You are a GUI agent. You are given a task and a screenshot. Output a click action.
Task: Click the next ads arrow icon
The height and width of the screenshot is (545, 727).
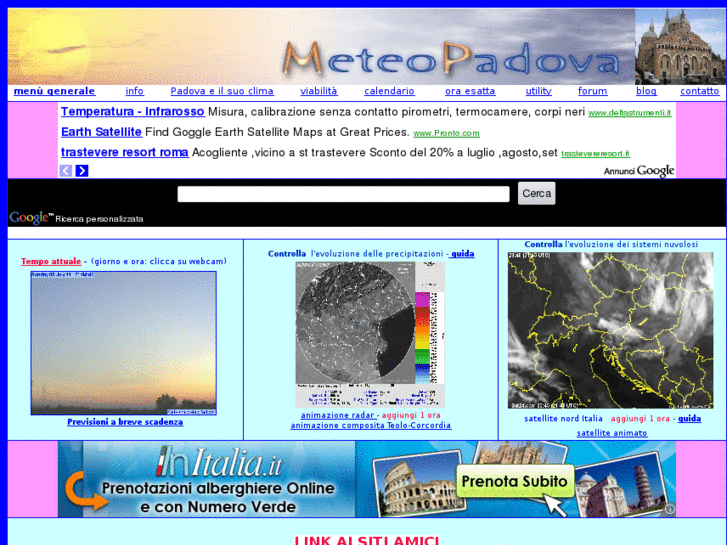click(x=82, y=171)
